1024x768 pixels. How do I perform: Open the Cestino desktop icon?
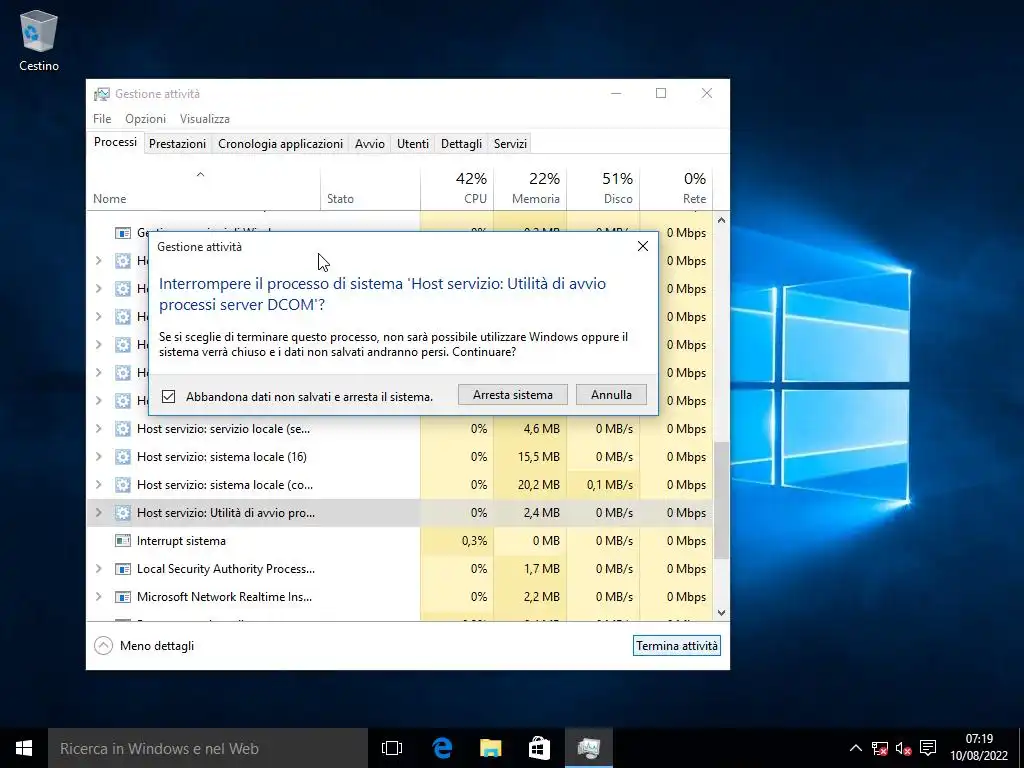tap(39, 40)
